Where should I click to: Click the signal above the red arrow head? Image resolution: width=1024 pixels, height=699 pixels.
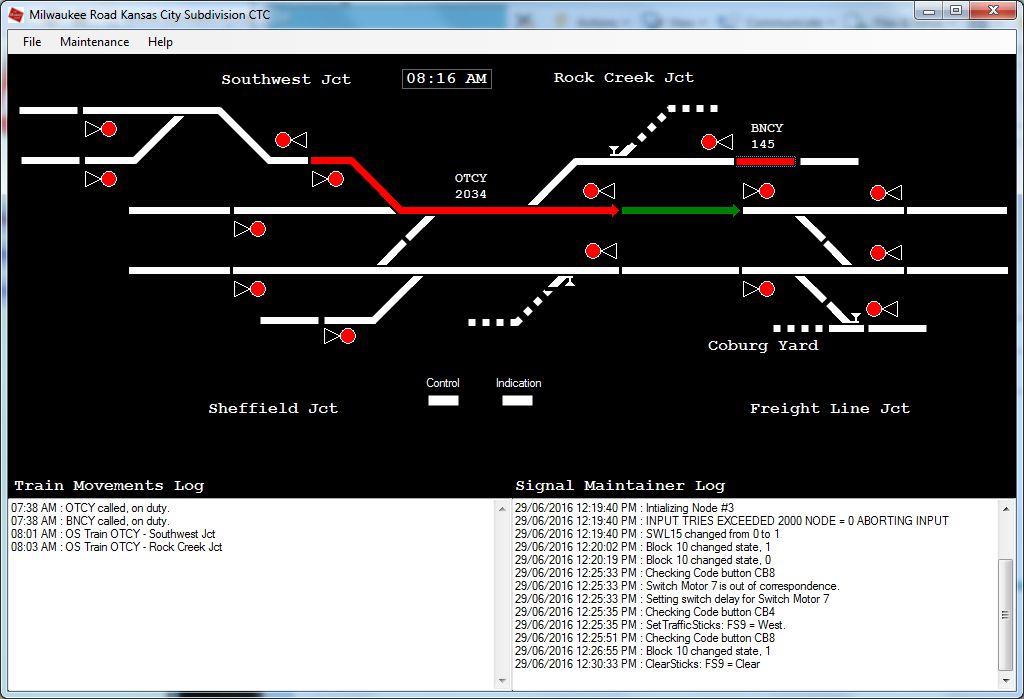point(599,191)
